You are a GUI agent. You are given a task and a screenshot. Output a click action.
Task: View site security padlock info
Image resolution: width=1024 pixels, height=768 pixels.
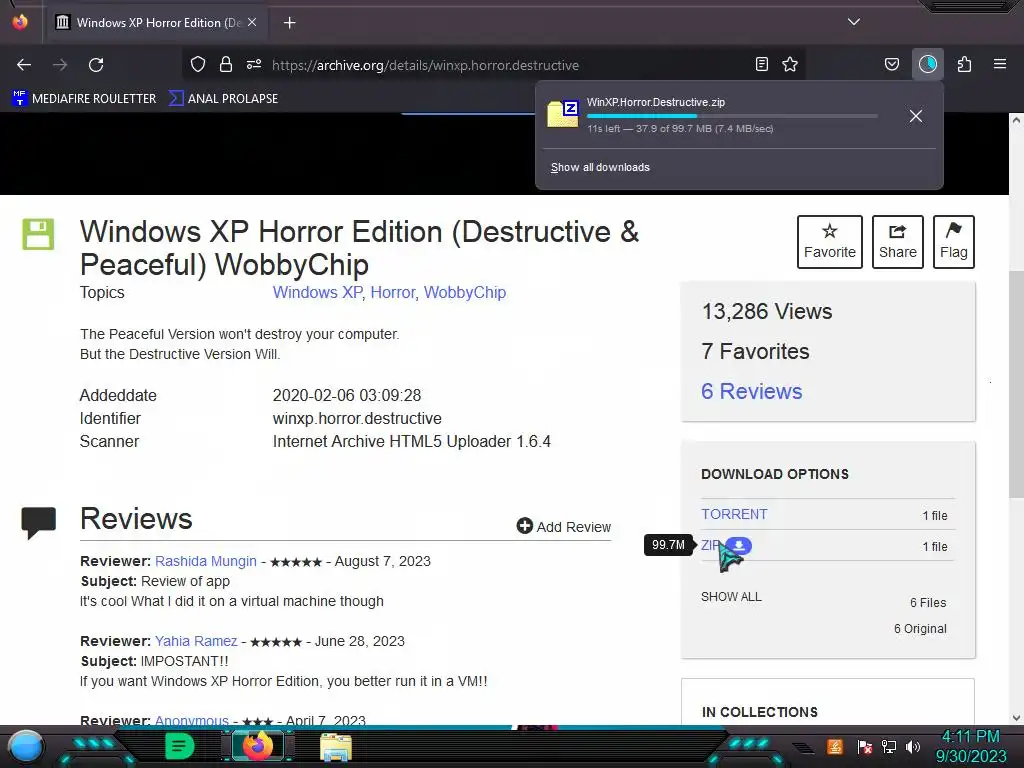(x=226, y=64)
